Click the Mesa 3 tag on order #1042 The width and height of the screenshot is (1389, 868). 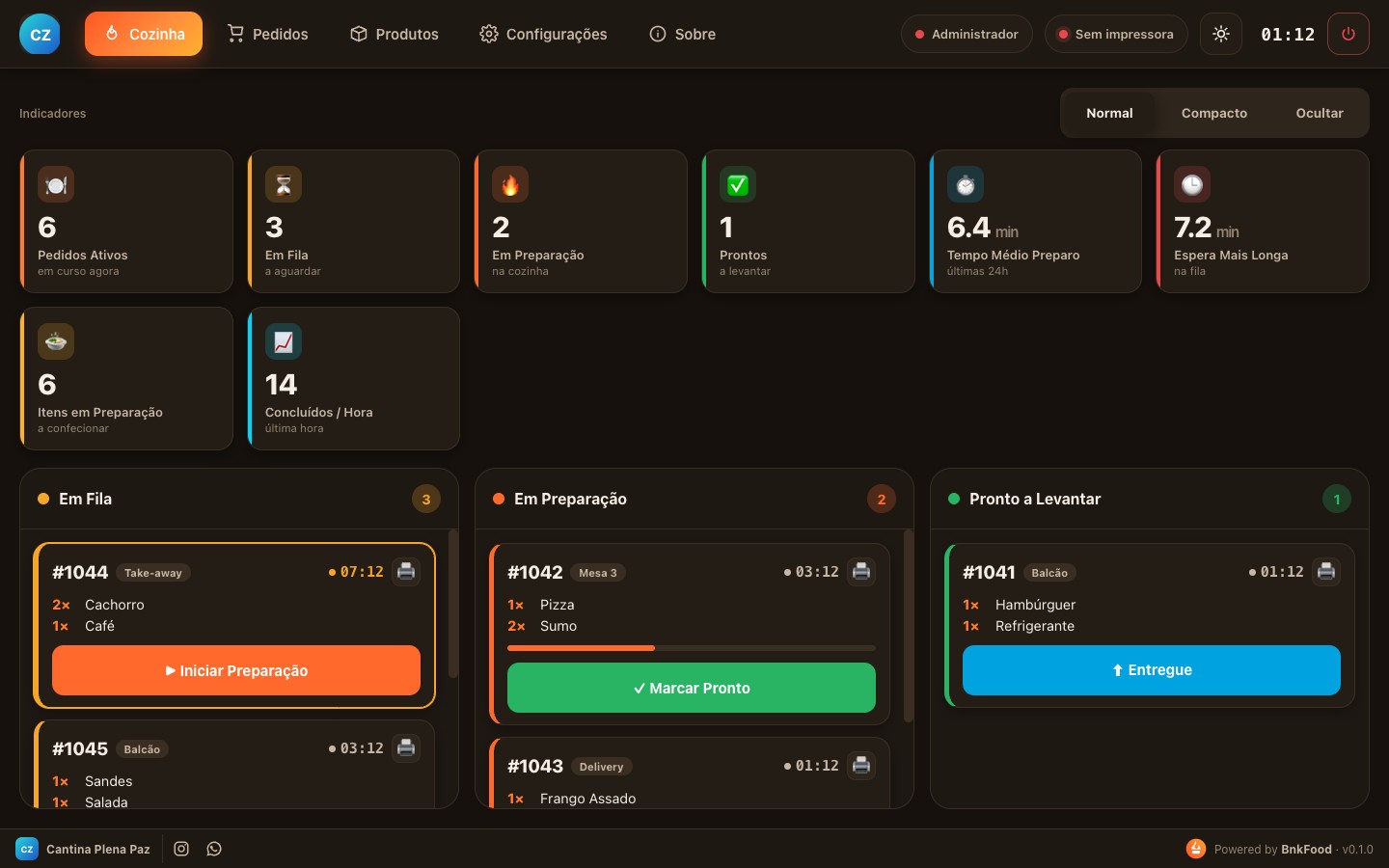point(598,573)
